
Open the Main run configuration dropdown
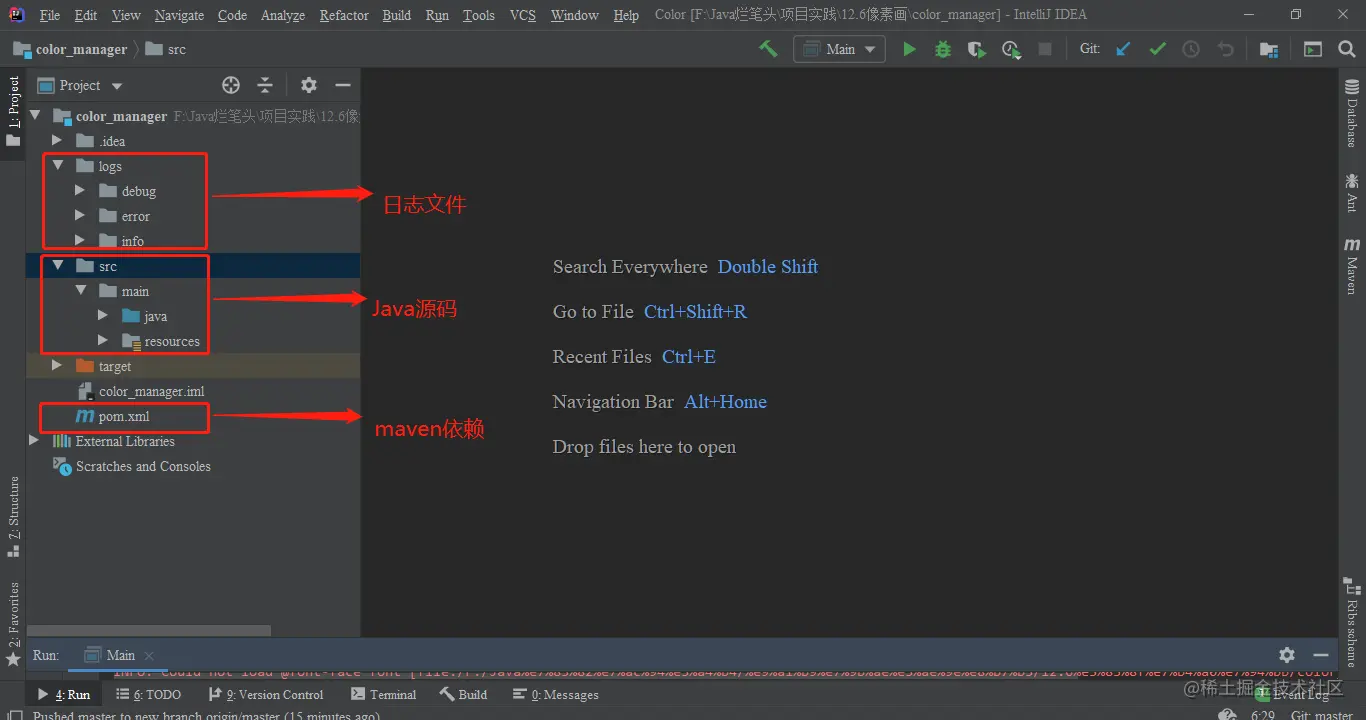(840, 49)
